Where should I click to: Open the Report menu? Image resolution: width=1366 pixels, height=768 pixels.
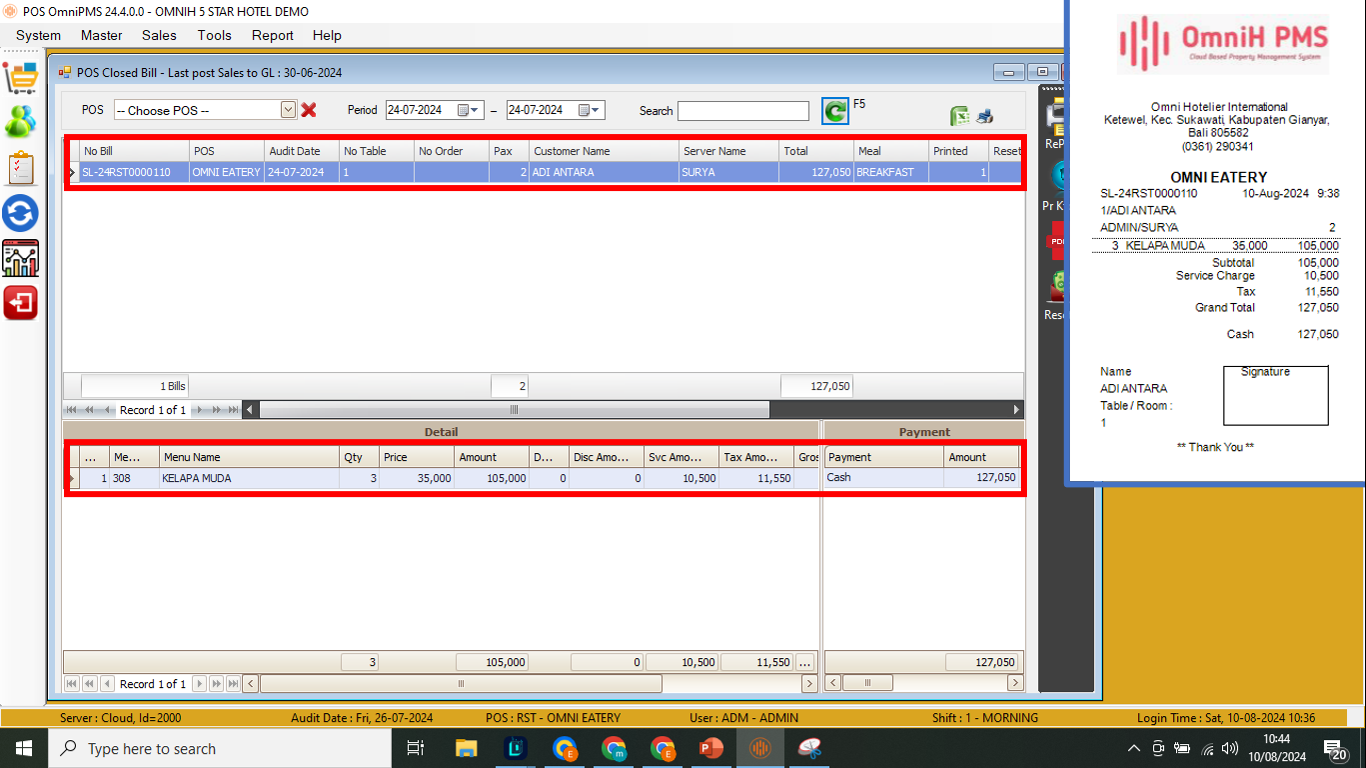[272, 35]
